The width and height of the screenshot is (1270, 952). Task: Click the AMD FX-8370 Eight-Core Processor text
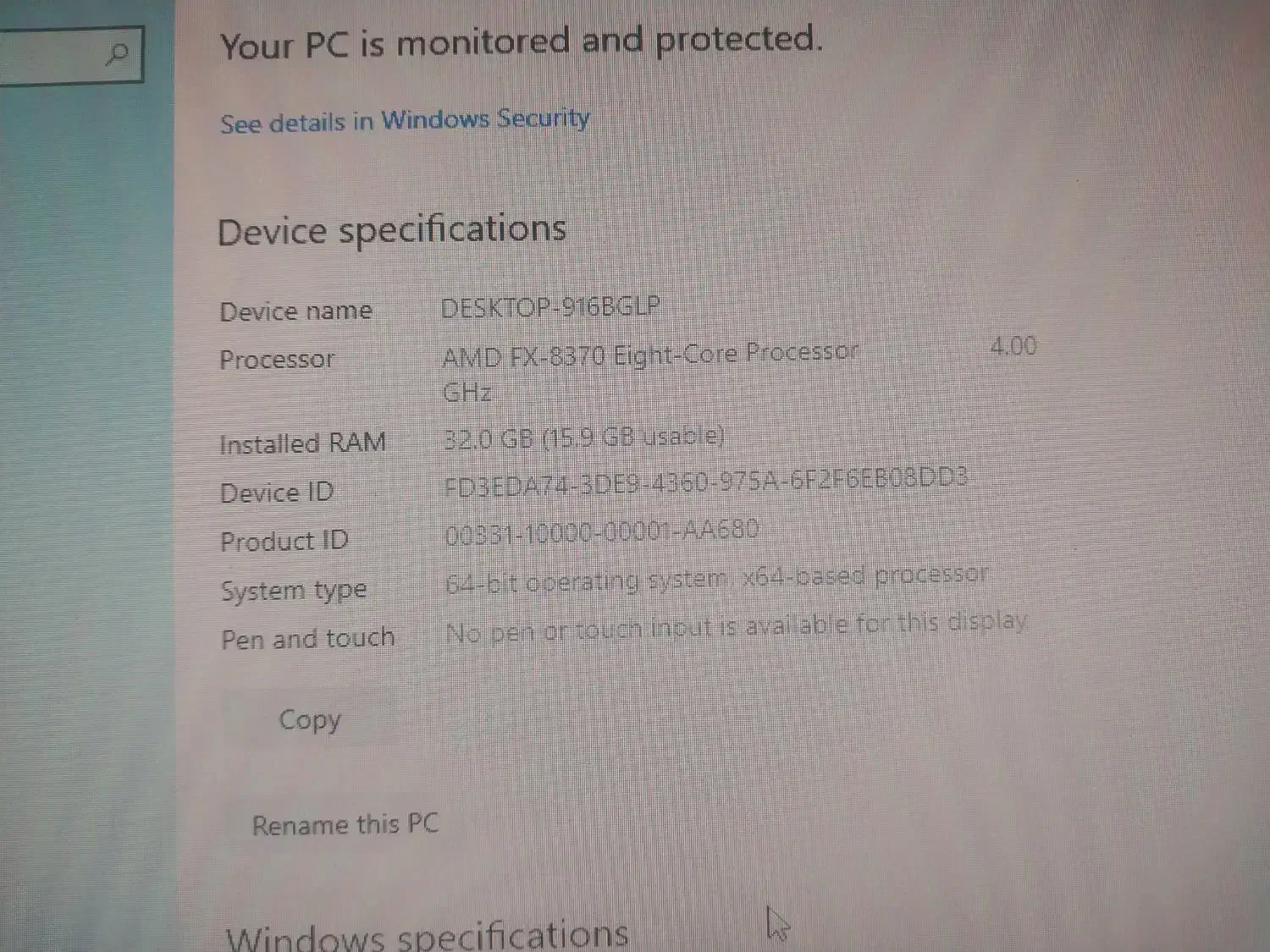pyautogui.click(x=650, y=354)
